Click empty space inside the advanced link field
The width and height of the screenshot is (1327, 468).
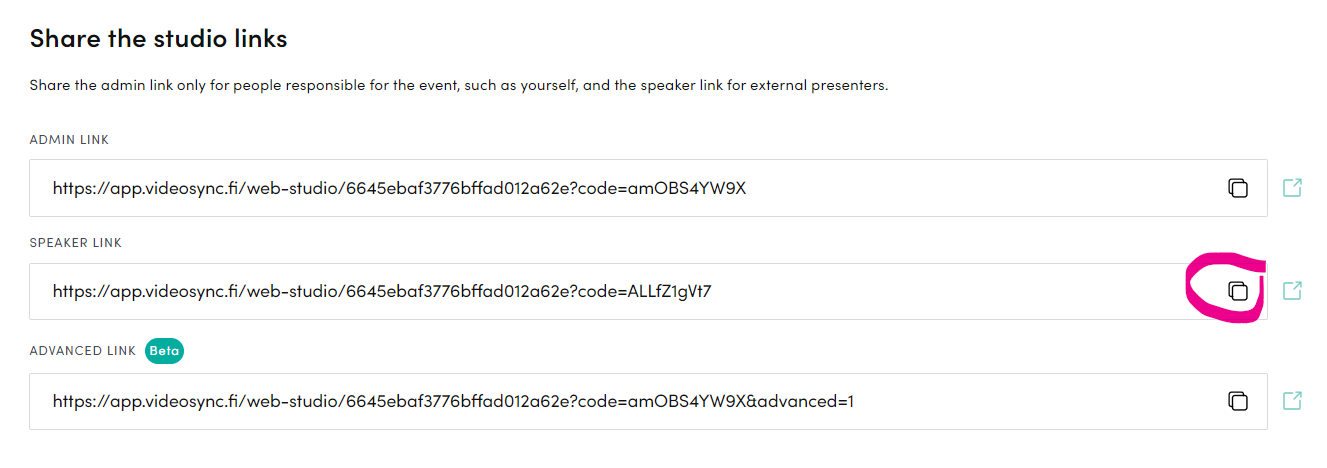(x=1040, y=401)
